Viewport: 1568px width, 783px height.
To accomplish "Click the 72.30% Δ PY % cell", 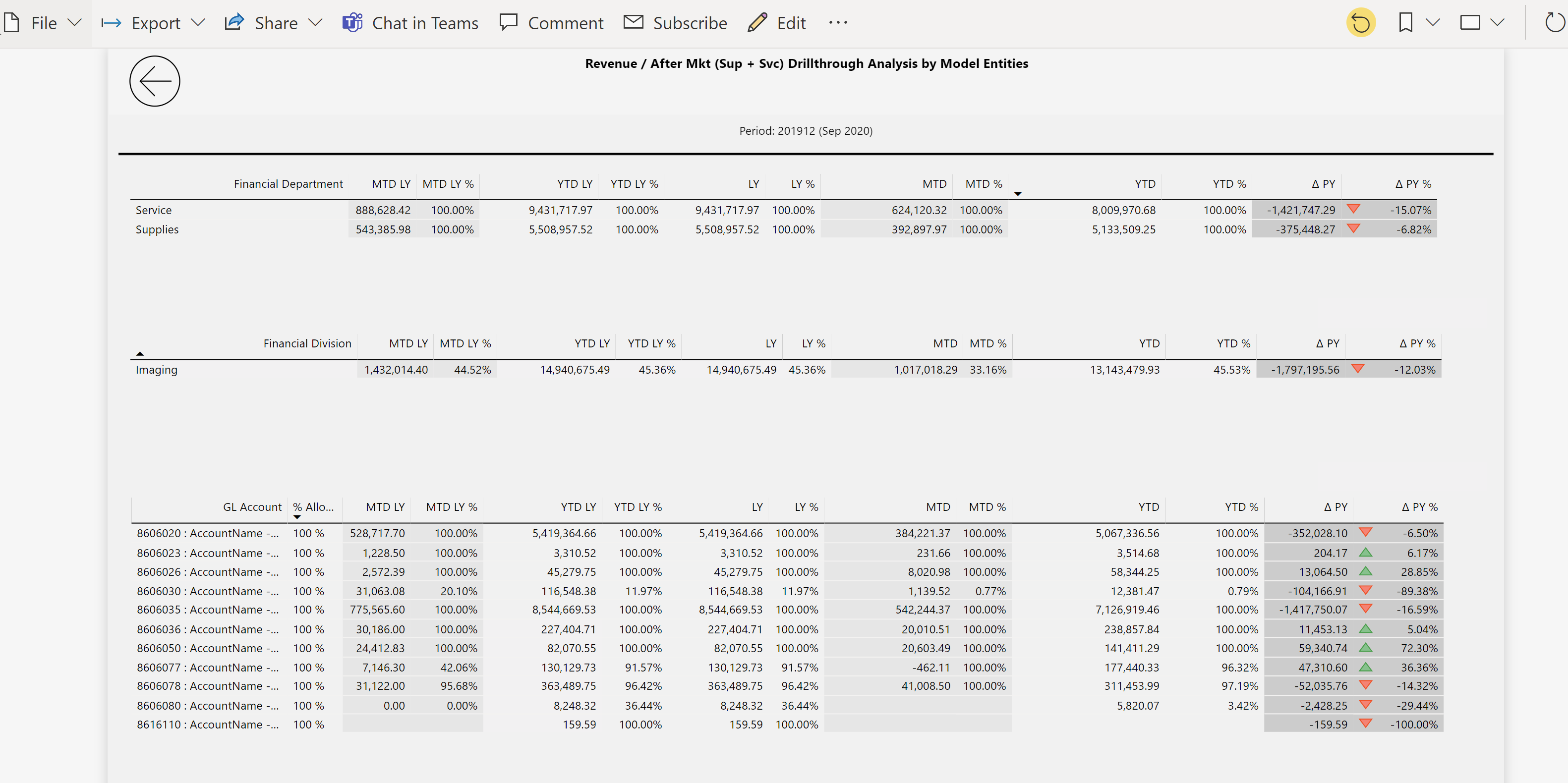I will click(1419, 648).
